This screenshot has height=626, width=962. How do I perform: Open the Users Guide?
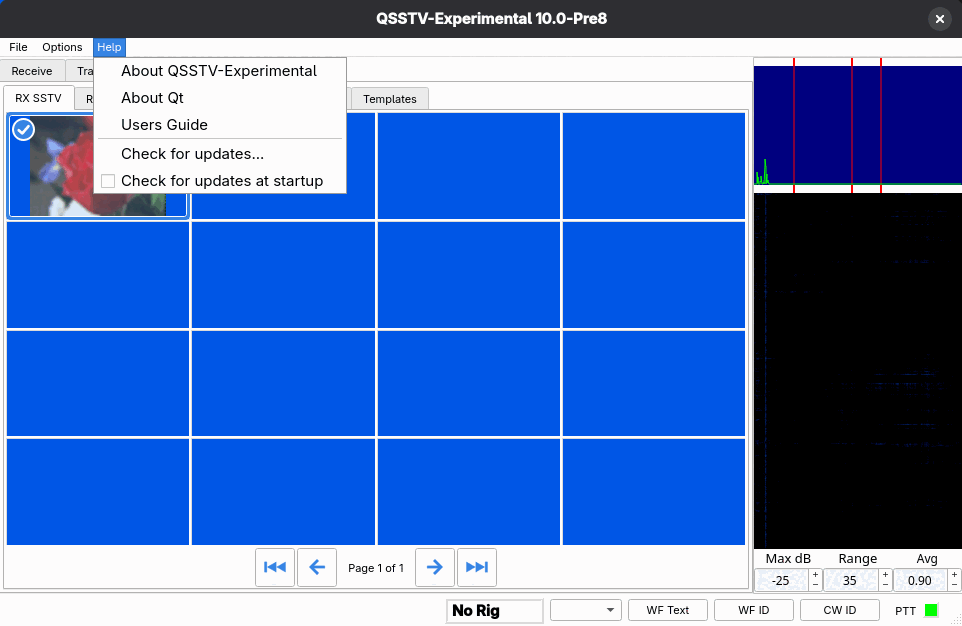tap(220, 125)
